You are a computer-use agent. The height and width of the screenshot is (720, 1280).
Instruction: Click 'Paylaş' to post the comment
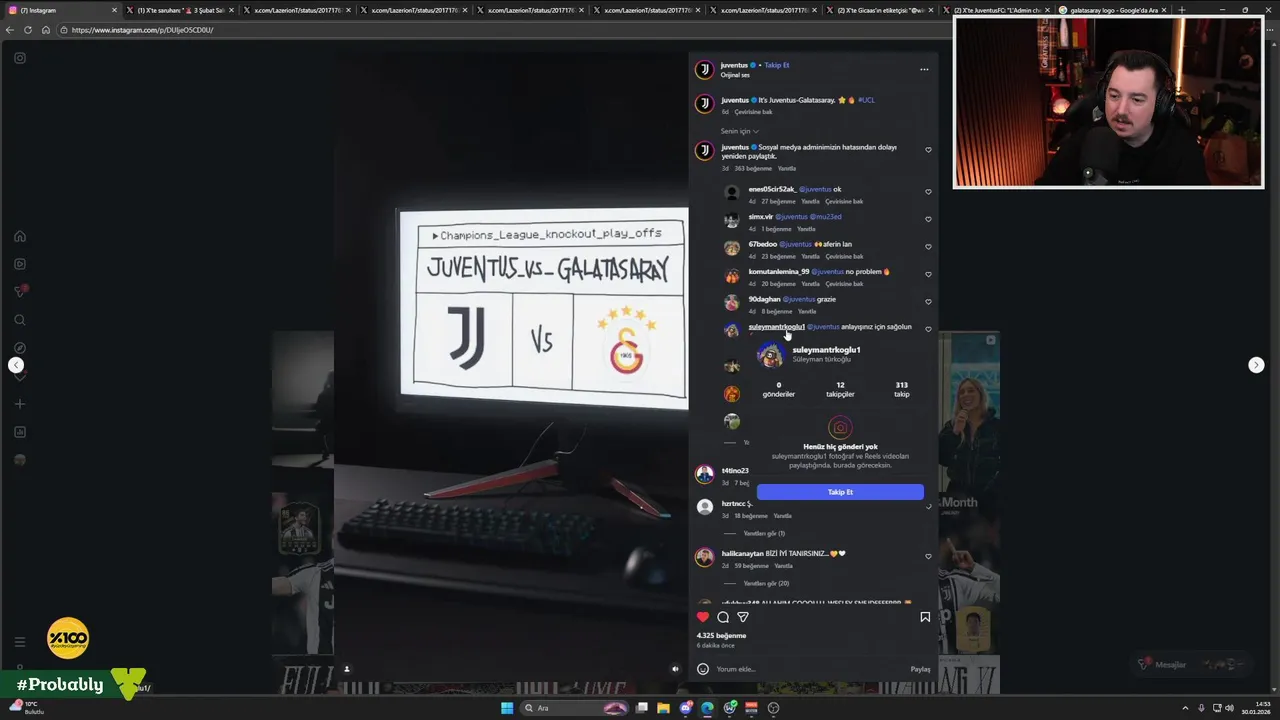coord(920,669)
